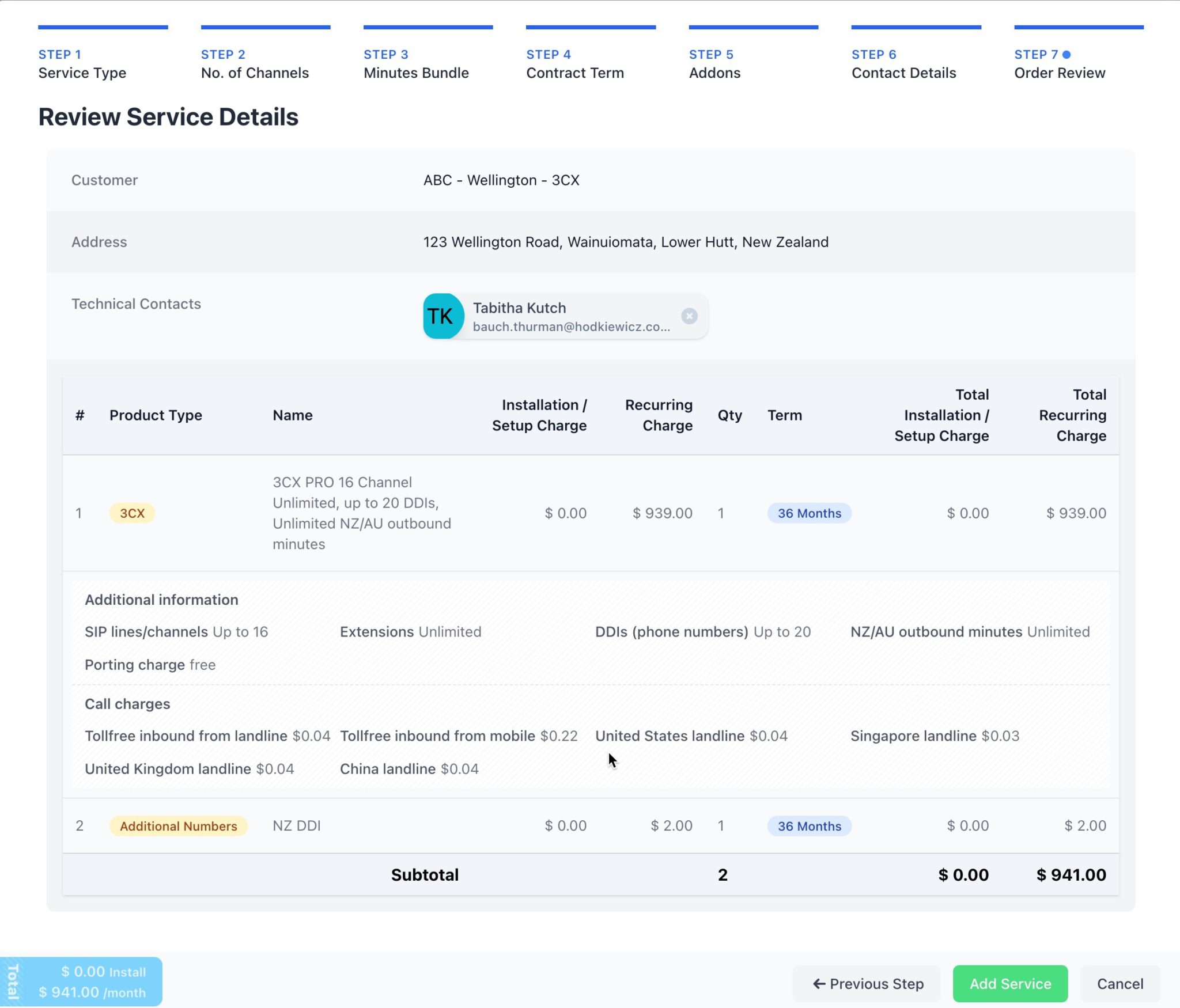1180x1008 pixels.
Task: Click the Technical Contacts label
Action: coord(136,304)
